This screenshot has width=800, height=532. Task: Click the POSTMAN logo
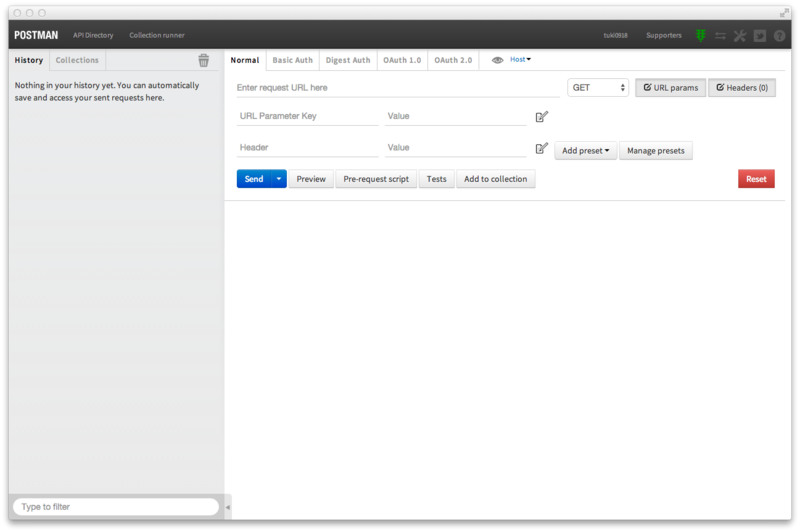36,35
